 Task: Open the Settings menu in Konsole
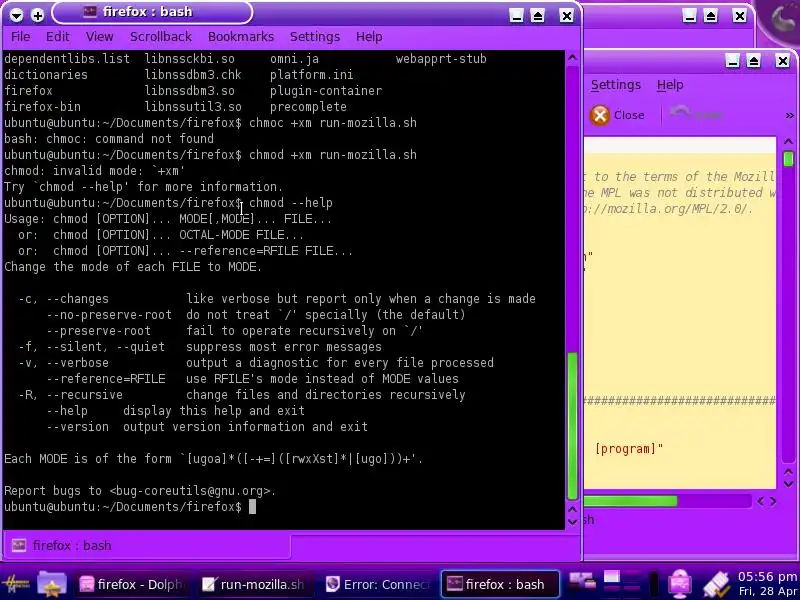315,37
